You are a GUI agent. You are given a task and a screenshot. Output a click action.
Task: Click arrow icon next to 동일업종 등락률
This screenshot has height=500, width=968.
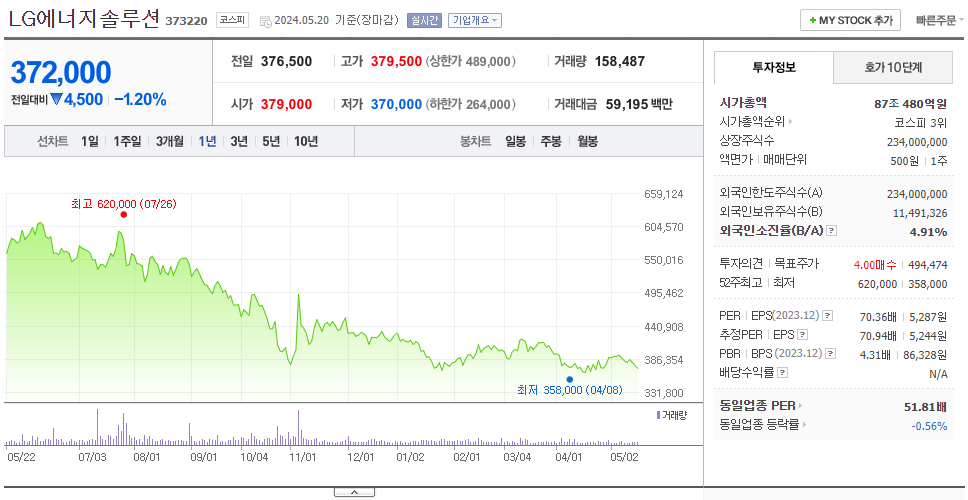(805, 425)
